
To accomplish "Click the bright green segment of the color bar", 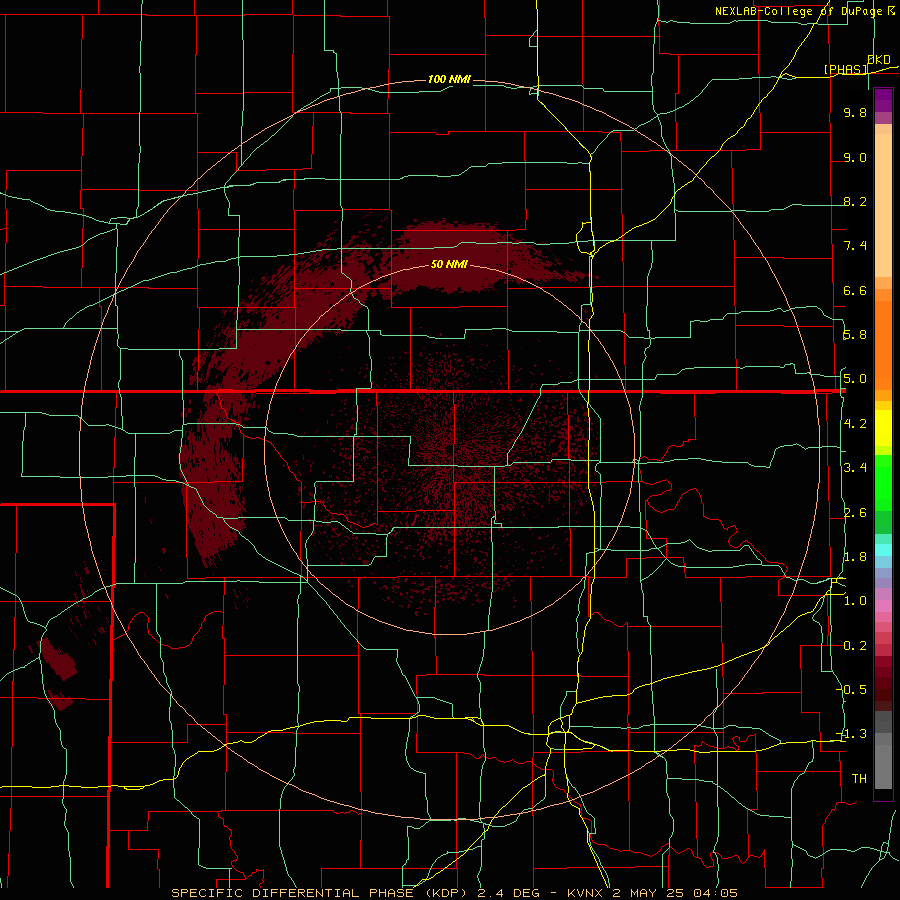I will (883, 485).
